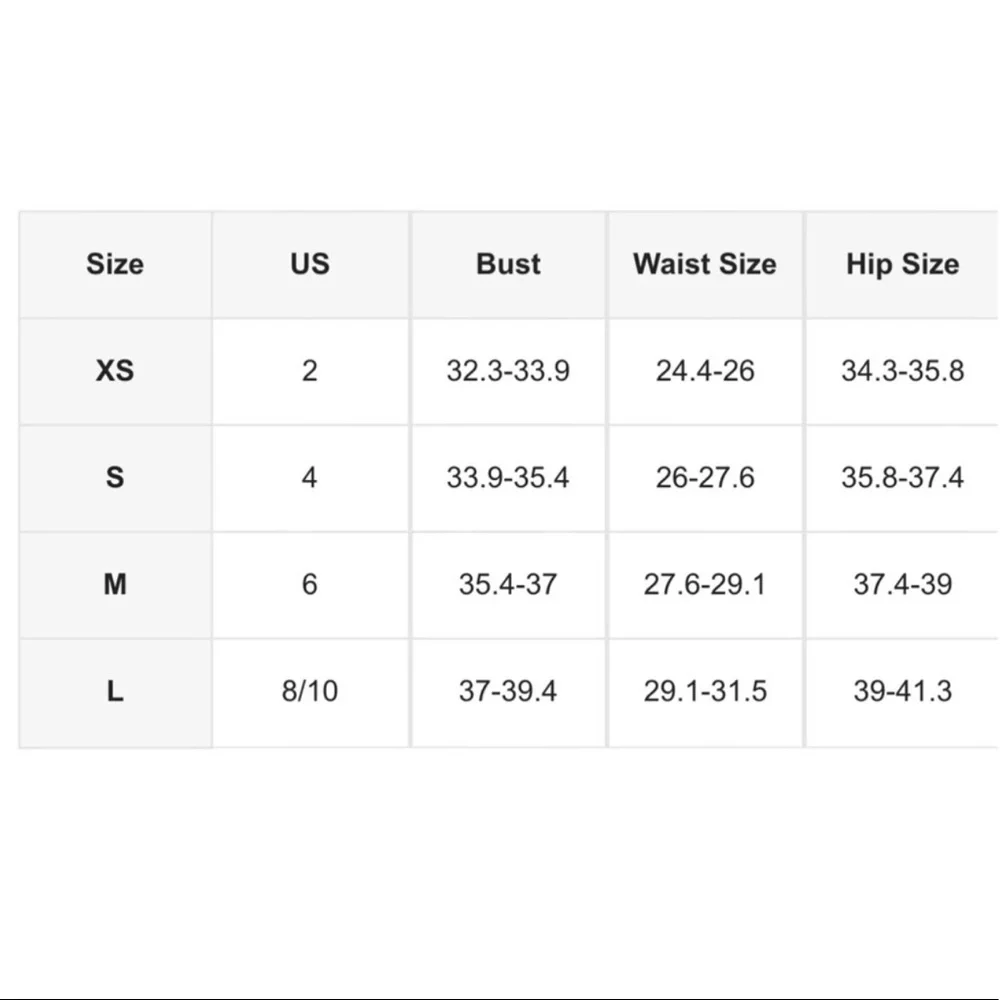This screenshot has width=1000, height=1000.
Task: Select the S size row label
Action: pos(115,478)
